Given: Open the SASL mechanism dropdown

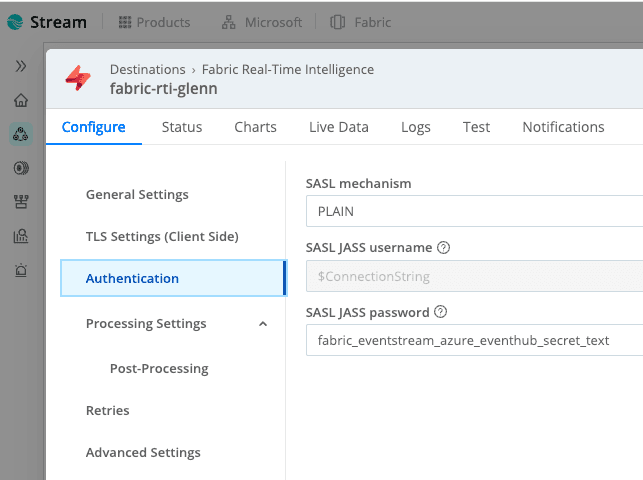Looking at the screenshot, I should 474,212.
